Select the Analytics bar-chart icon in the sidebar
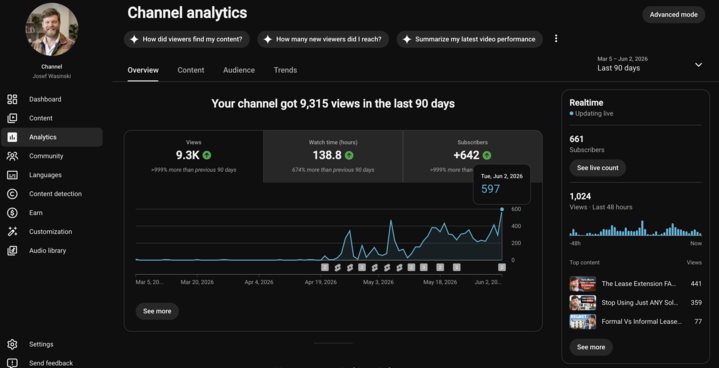 tap(12, 137)
